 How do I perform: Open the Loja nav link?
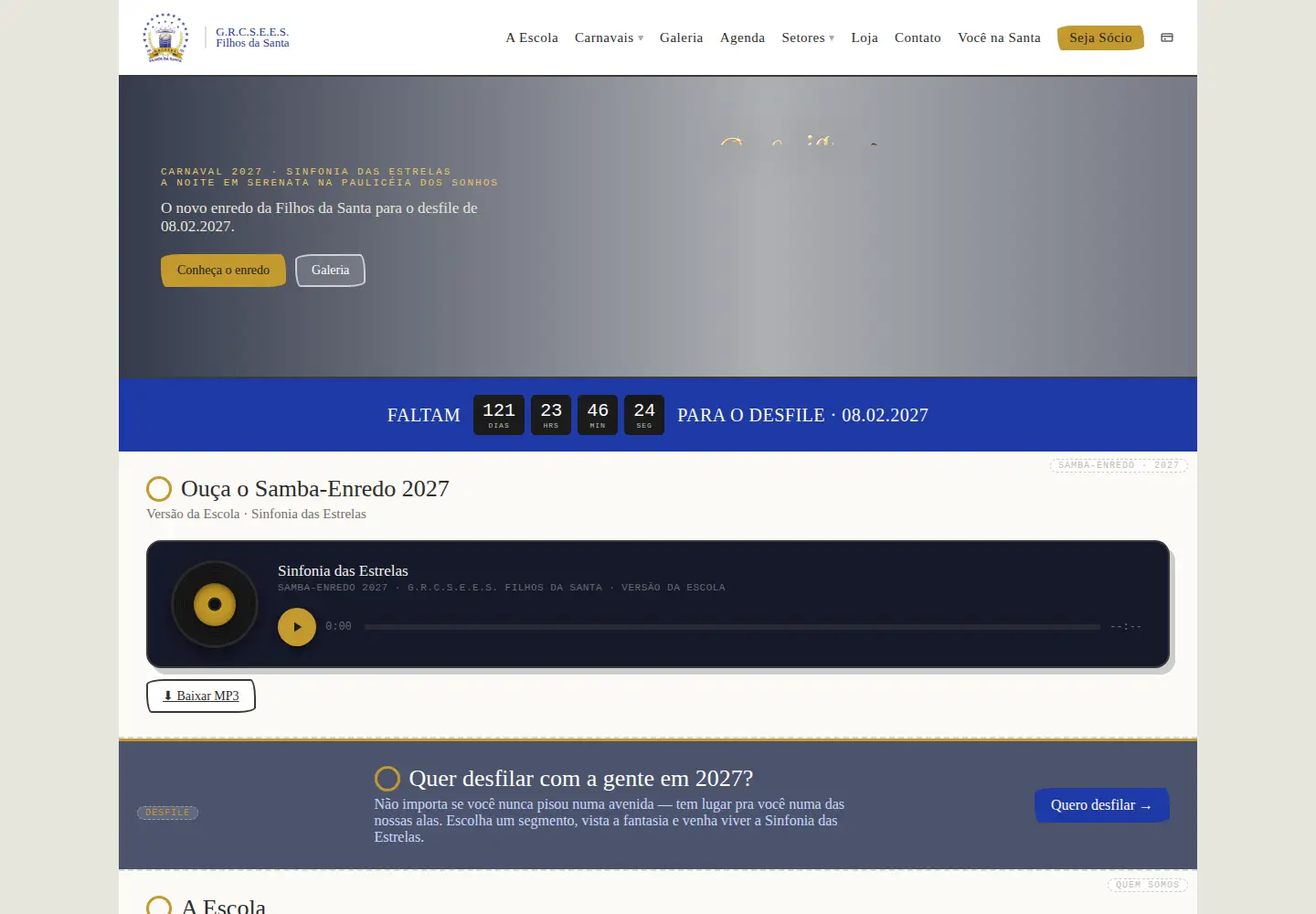(865, 37)
